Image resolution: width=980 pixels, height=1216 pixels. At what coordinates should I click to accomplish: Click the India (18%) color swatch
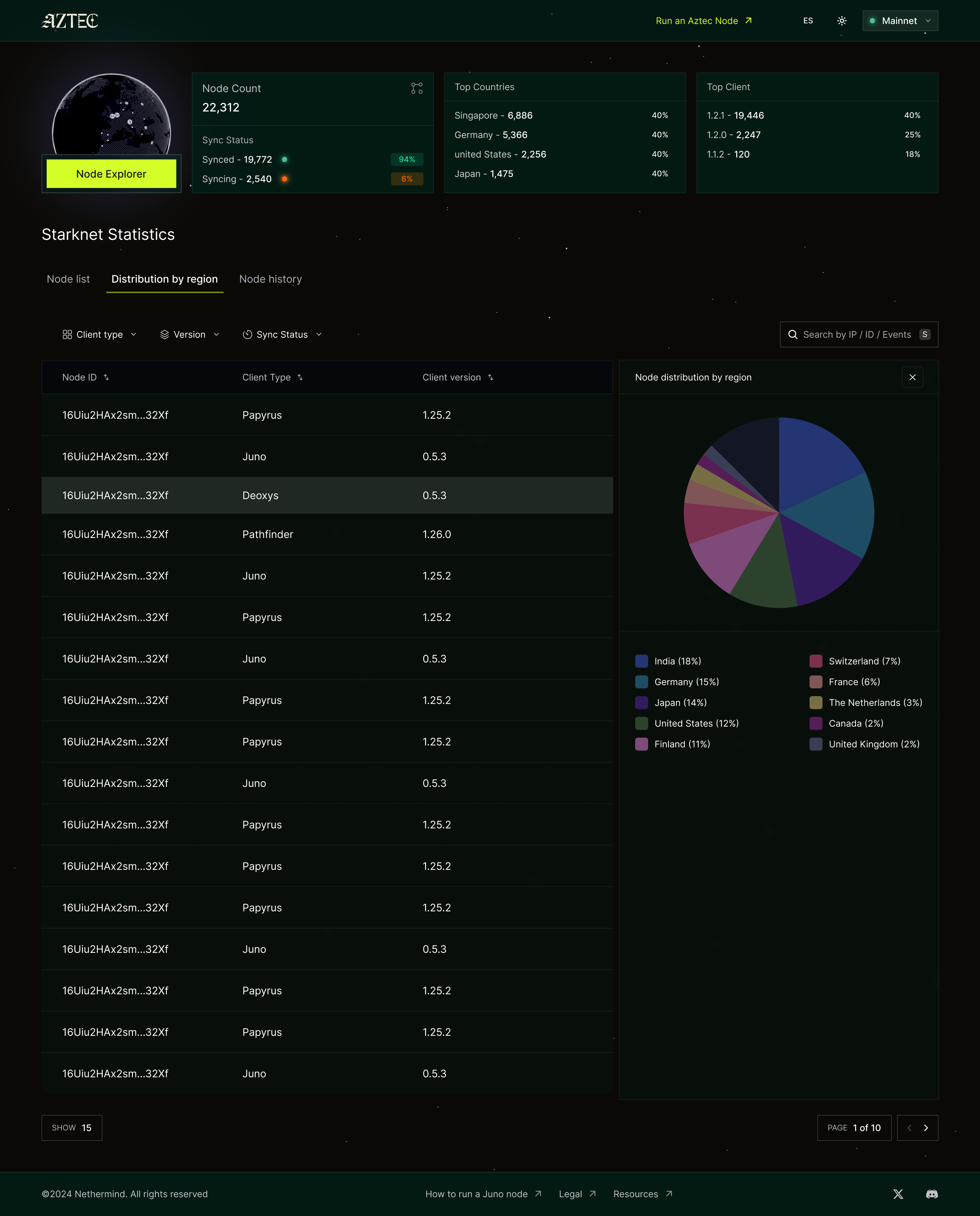tap(641, 661)
